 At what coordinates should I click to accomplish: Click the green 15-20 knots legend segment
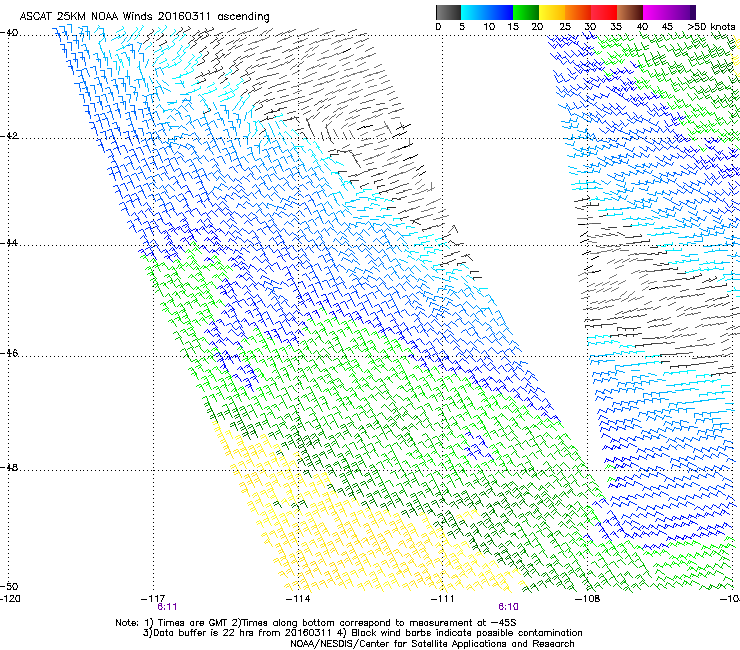526,12
